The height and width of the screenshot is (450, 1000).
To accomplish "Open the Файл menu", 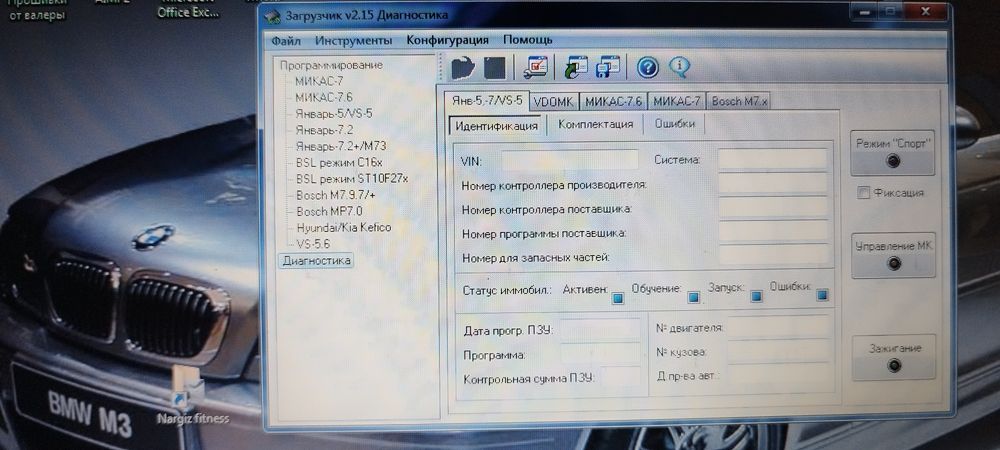I will click(x=286, y=40).
